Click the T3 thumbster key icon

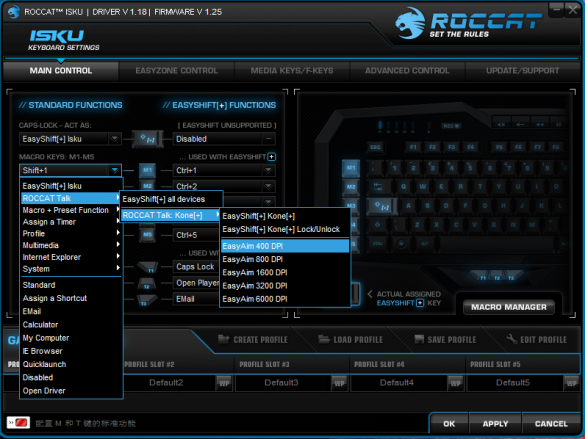[x=147, y=300]
